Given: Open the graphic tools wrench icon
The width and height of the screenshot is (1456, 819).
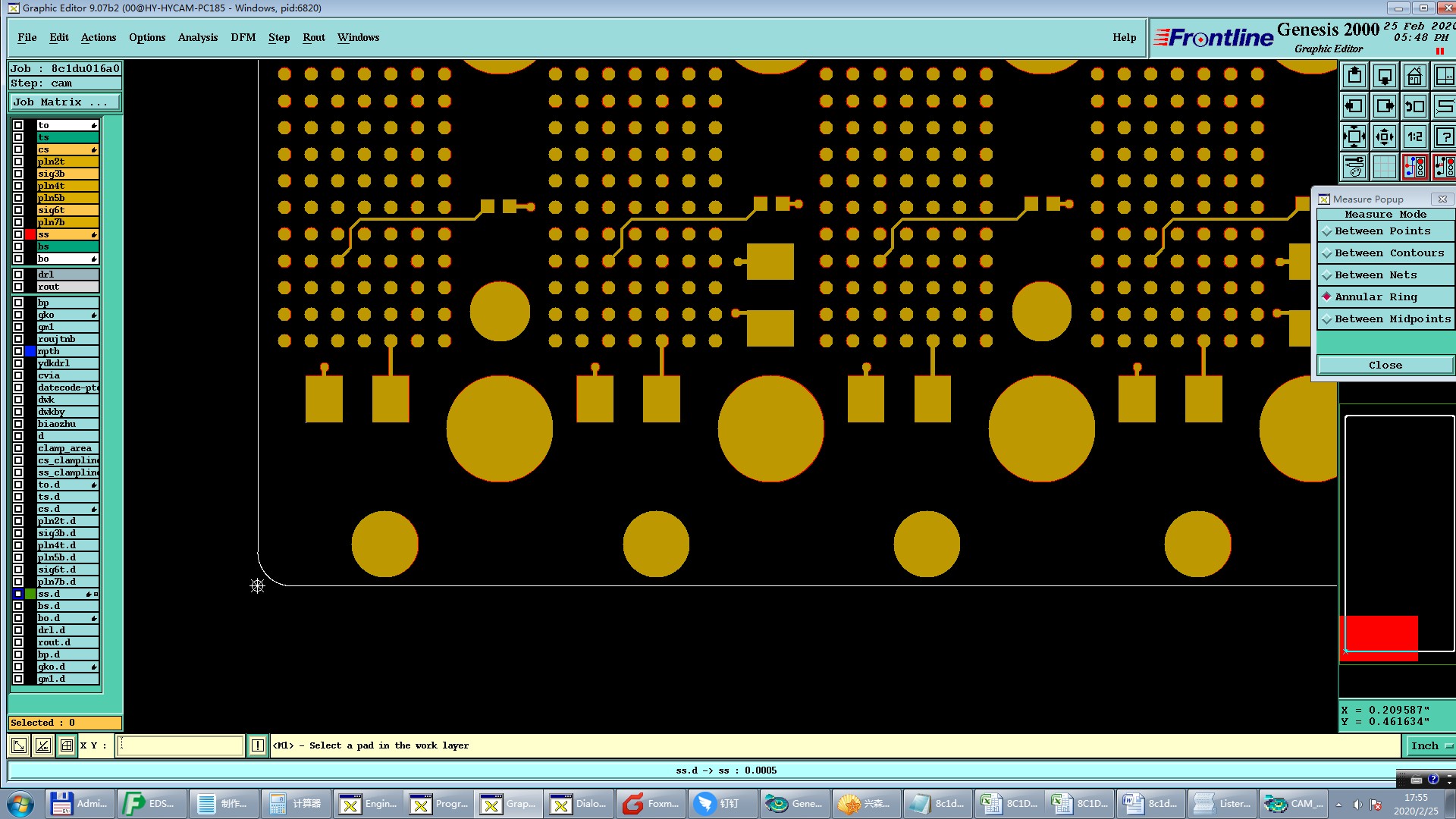Looking at the screenshot, I should coord(1354,167).
